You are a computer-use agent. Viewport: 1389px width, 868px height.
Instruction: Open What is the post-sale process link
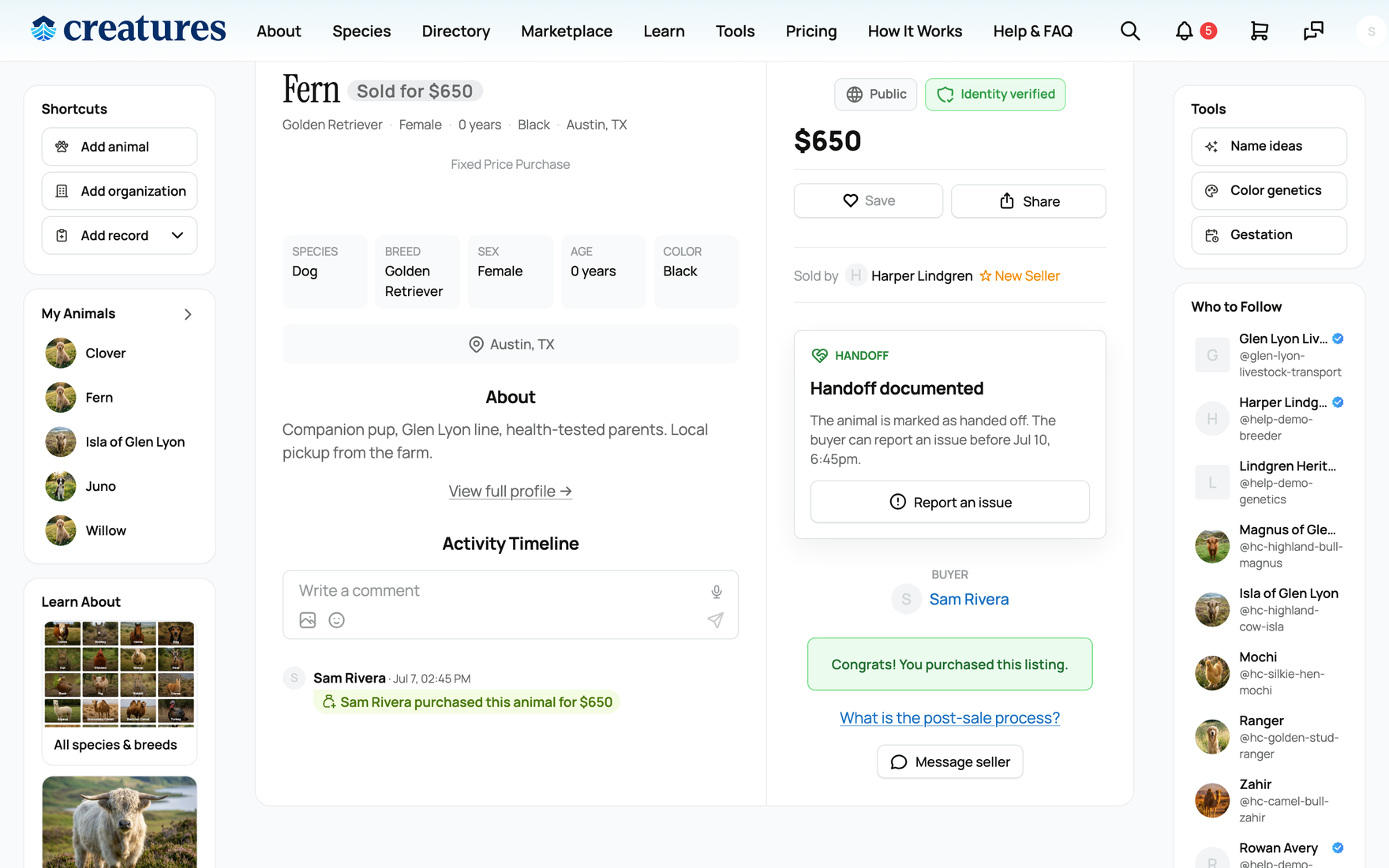click(x=950, y=718)
